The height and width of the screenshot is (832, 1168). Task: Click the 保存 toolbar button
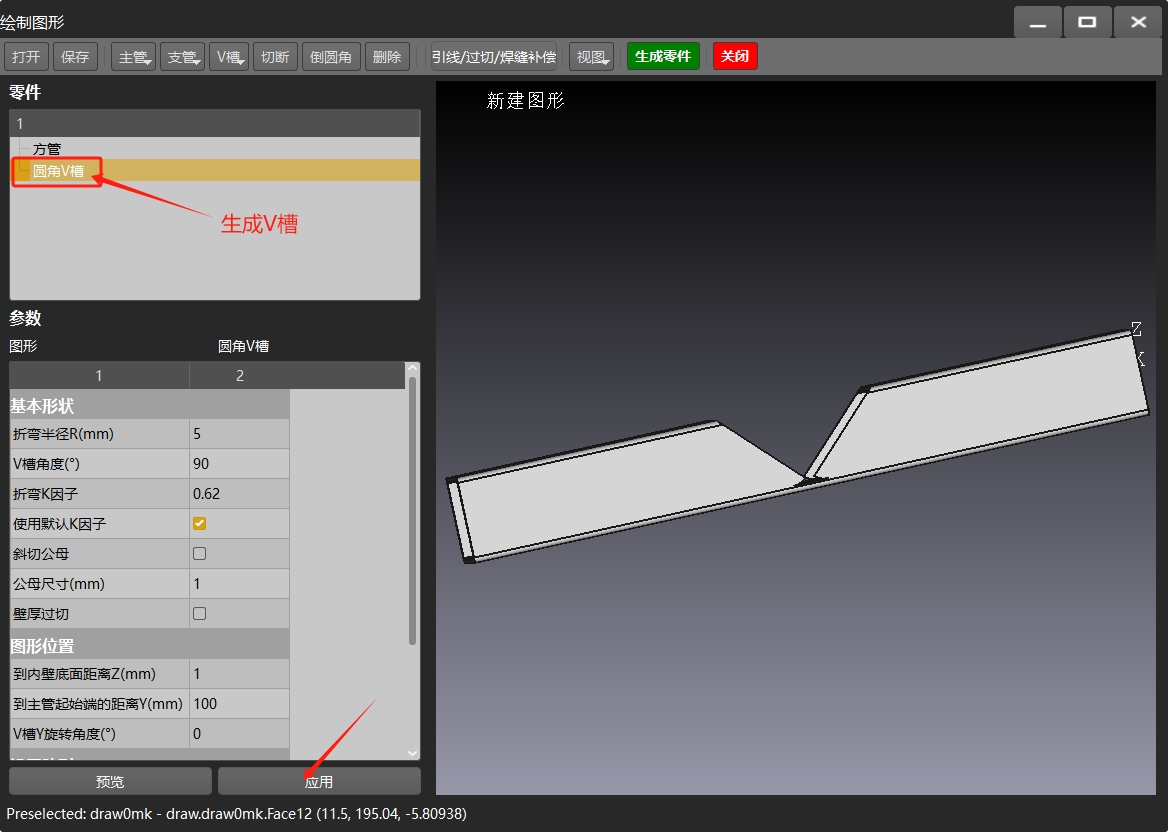tap(75, 57)
